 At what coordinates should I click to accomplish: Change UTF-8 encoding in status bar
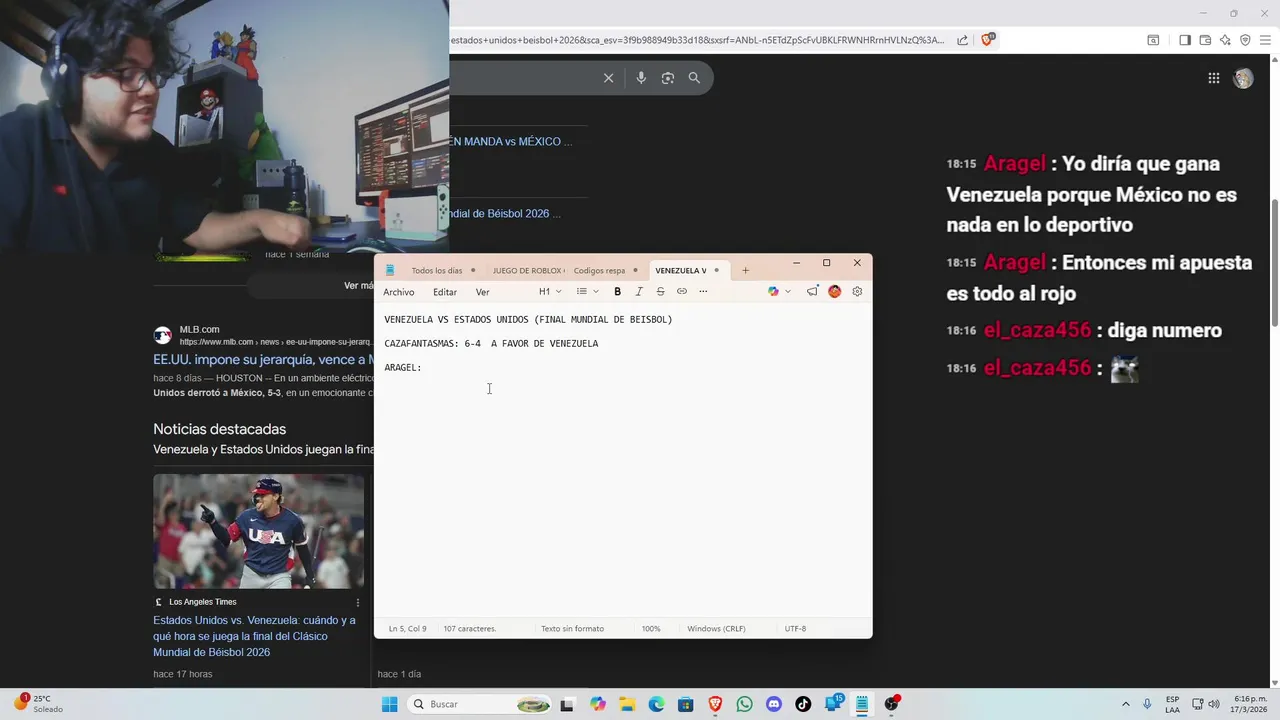(795, 629)
